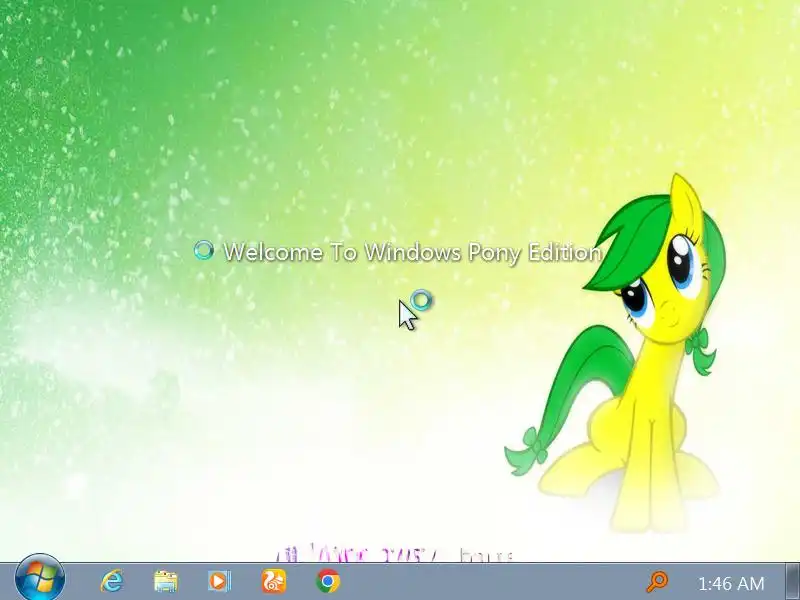800x600 pixels.
Task: Click the Welcome To Windows Pony Edition text
Action: [412, 252]
